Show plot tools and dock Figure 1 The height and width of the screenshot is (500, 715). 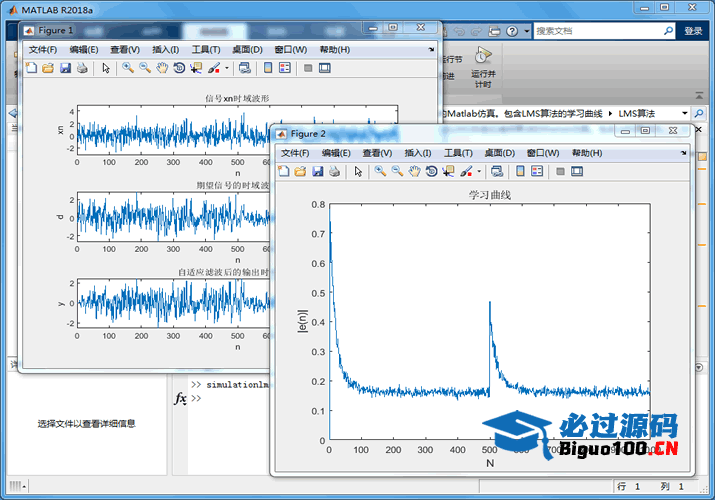click(x=325, y=68)
